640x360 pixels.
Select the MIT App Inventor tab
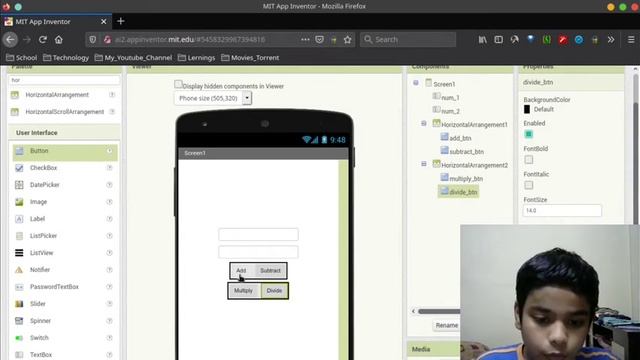pos(56,22)
